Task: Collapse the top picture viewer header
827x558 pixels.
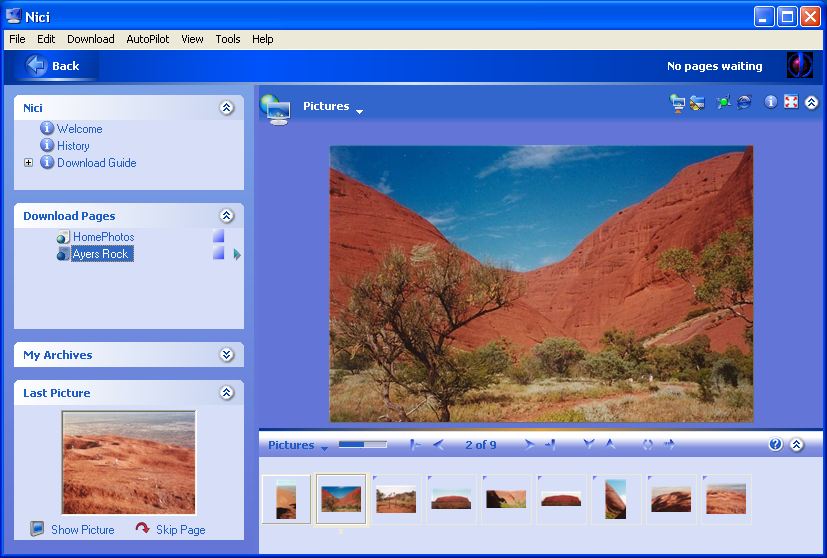Action: 812,102
